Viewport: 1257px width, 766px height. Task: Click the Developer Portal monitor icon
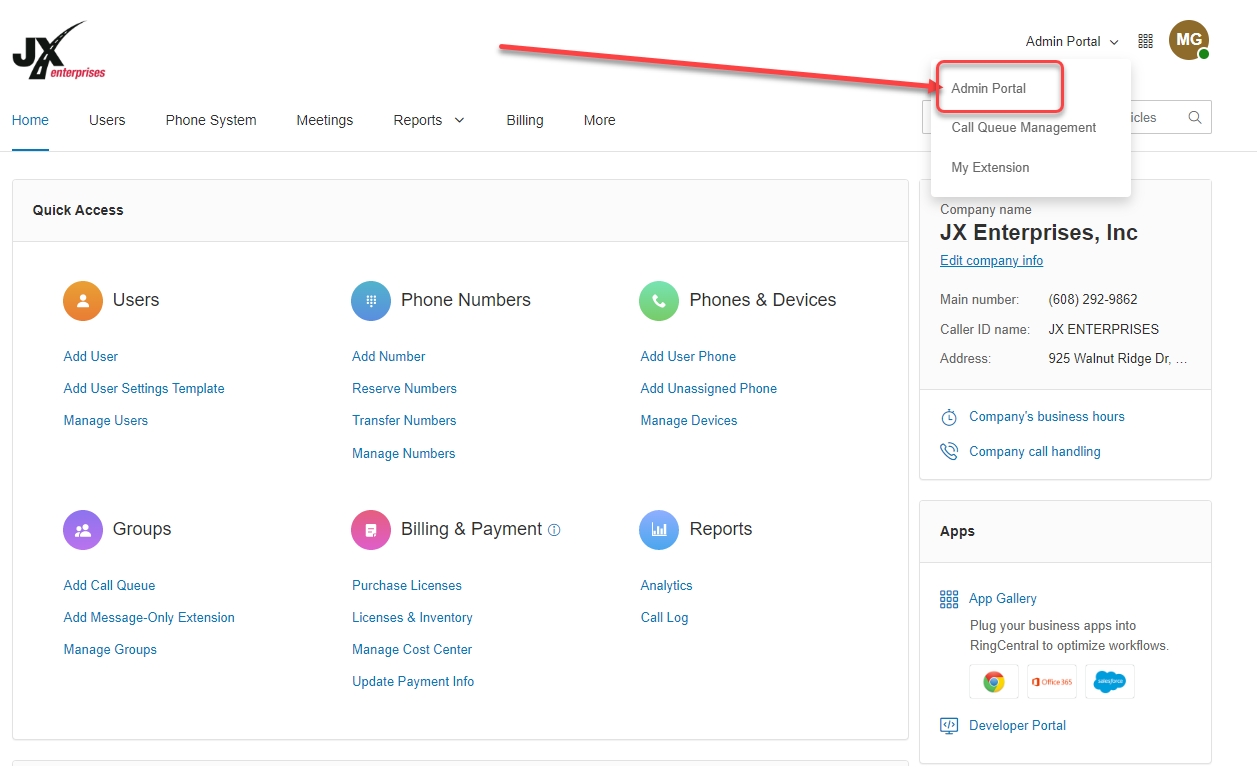tap(949, 726)
